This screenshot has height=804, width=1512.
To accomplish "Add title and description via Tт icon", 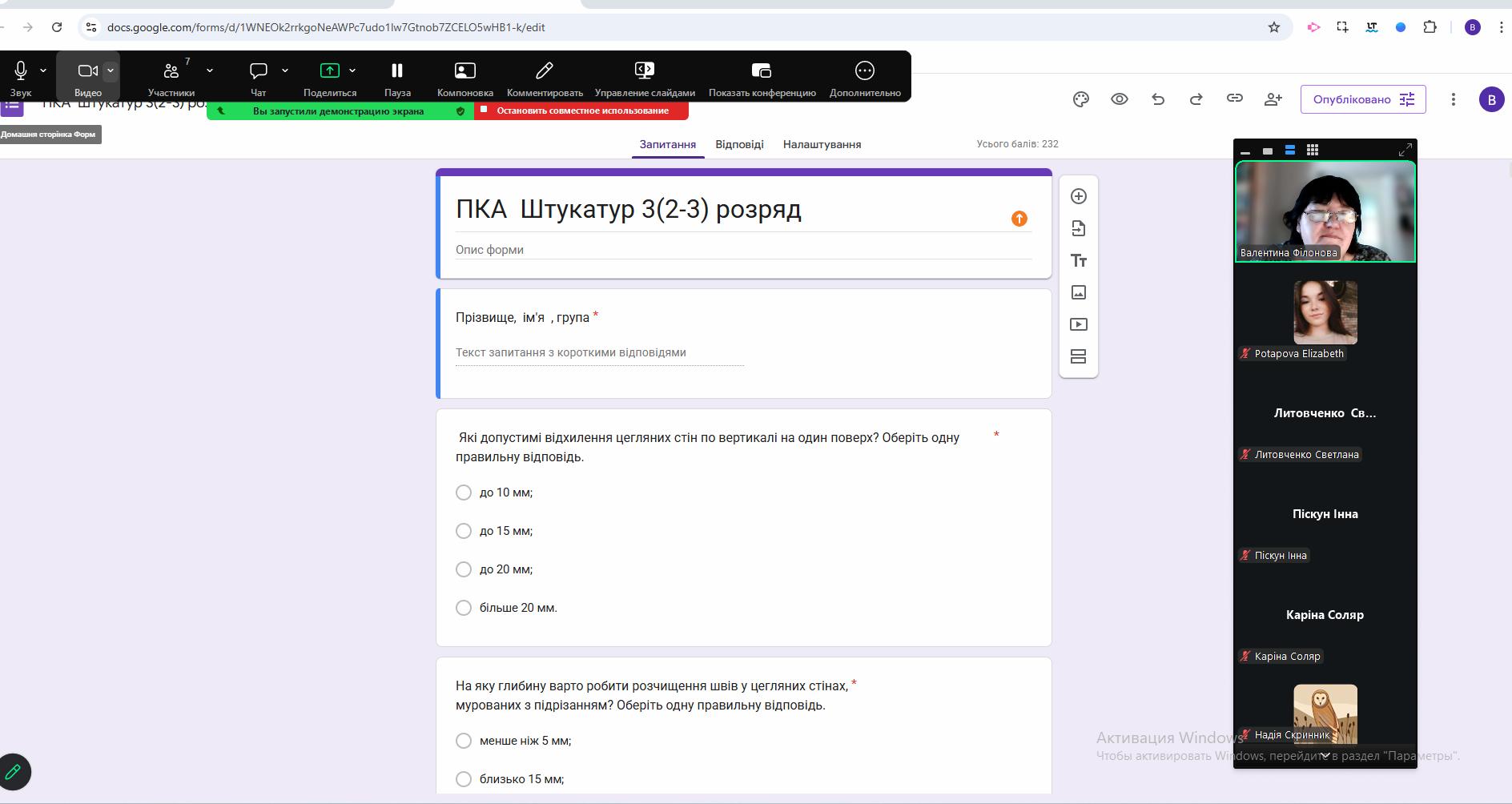I will [x=1079, y=260].
